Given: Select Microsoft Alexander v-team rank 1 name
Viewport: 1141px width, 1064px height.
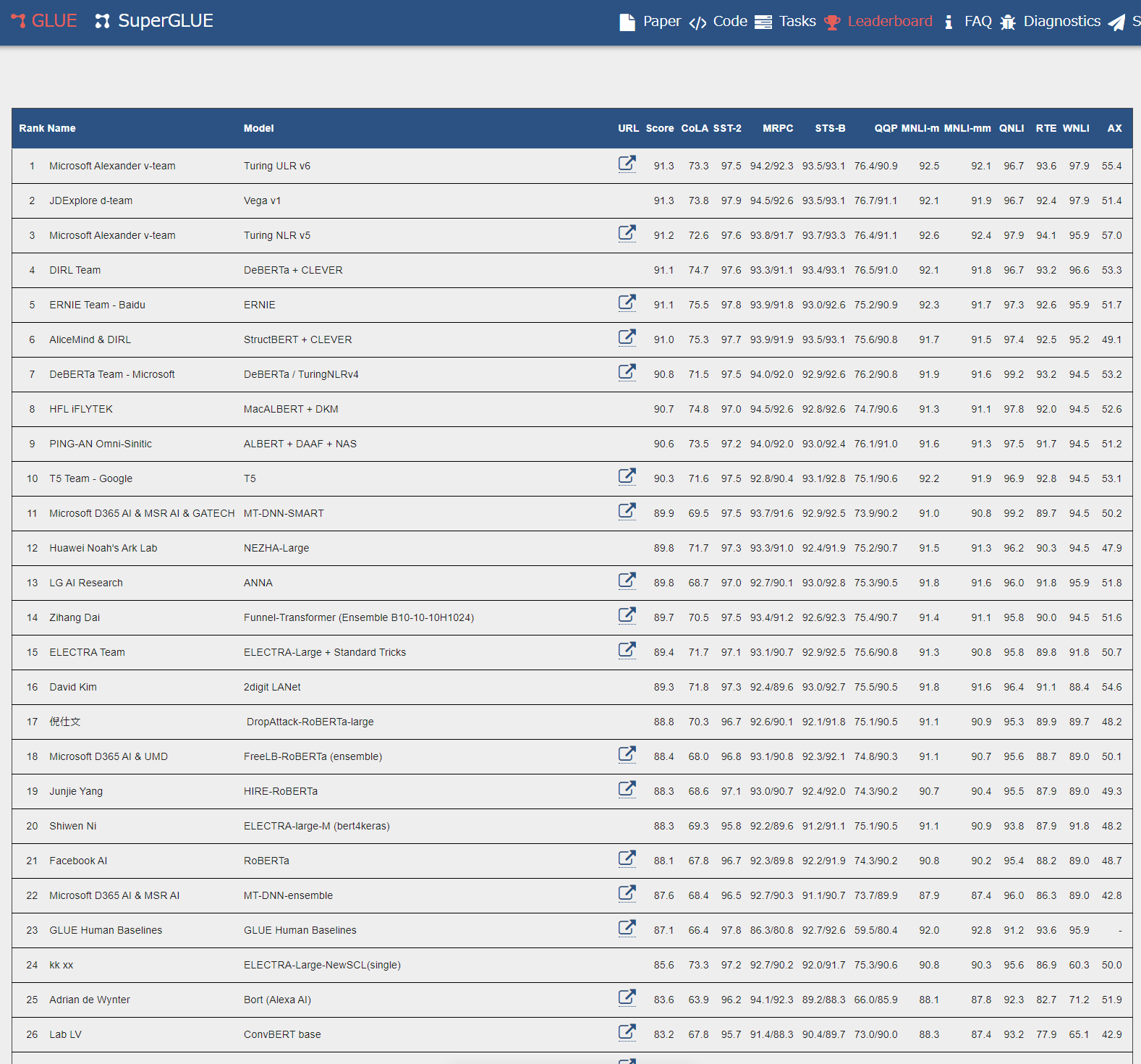Looking at the screenshot, I should coord(112,166).
